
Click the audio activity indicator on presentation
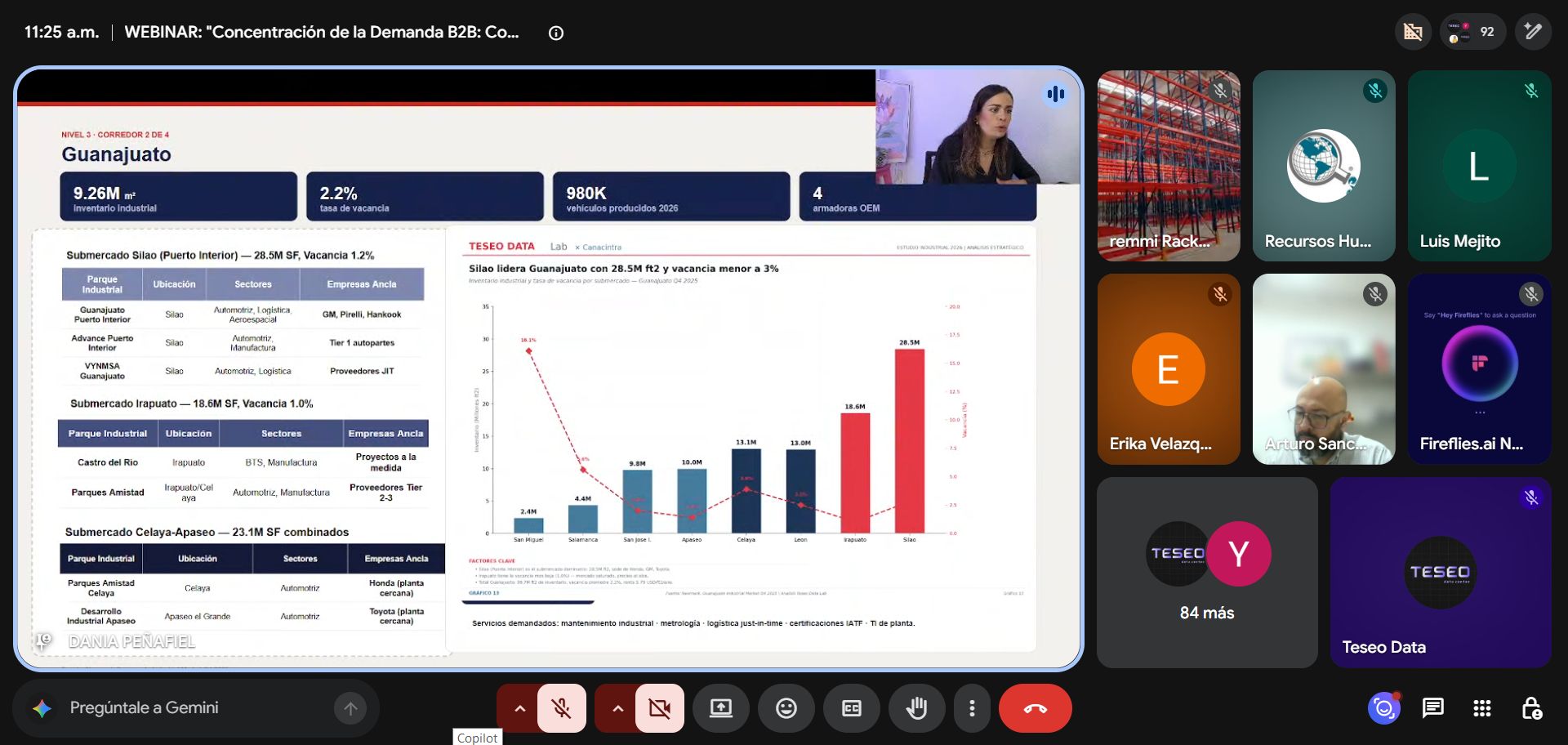click(x=1056, y=94)
